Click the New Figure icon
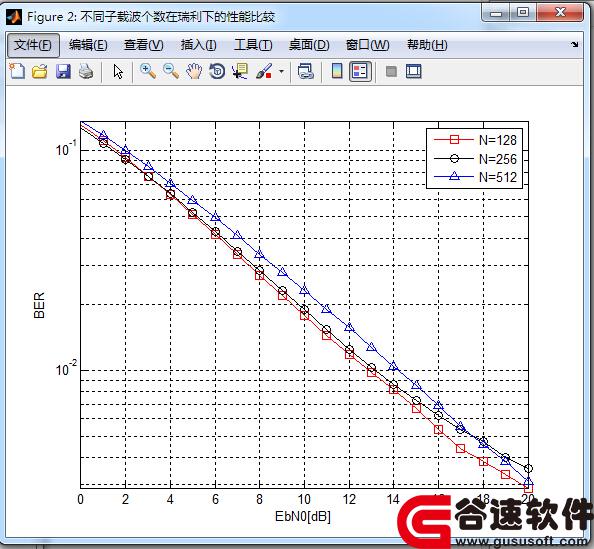594x549 pixels. [x=17, y=71]
